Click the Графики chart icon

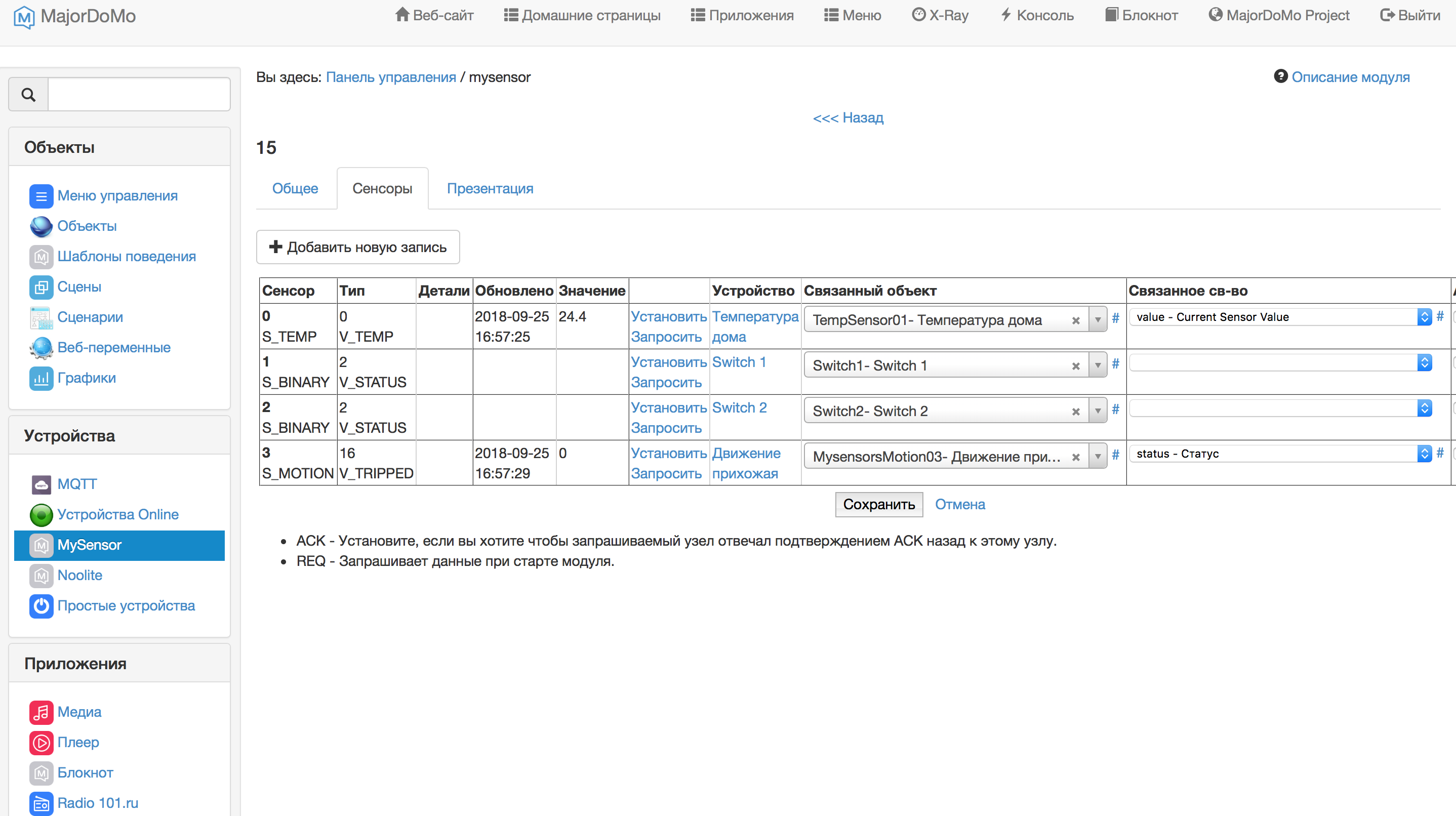(x=41, y=378)
